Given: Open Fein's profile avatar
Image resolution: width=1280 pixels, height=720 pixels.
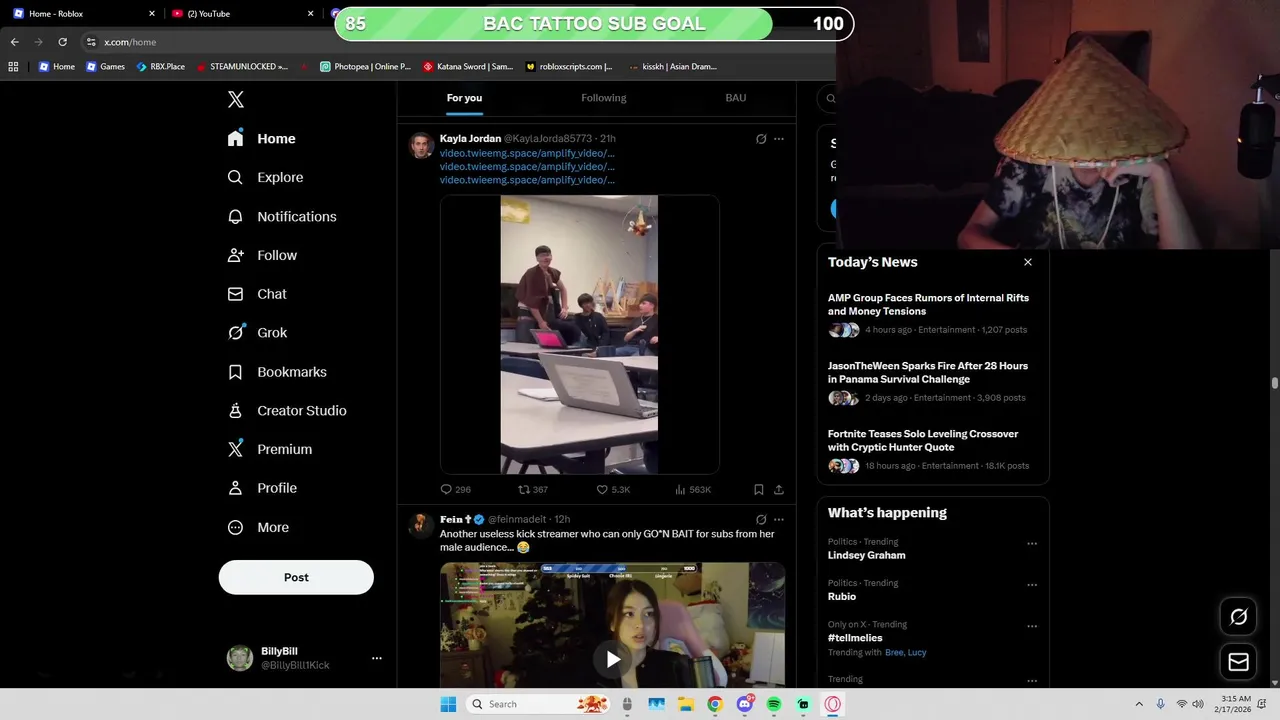Looking at the screenshot, I should tap(421, 525).
